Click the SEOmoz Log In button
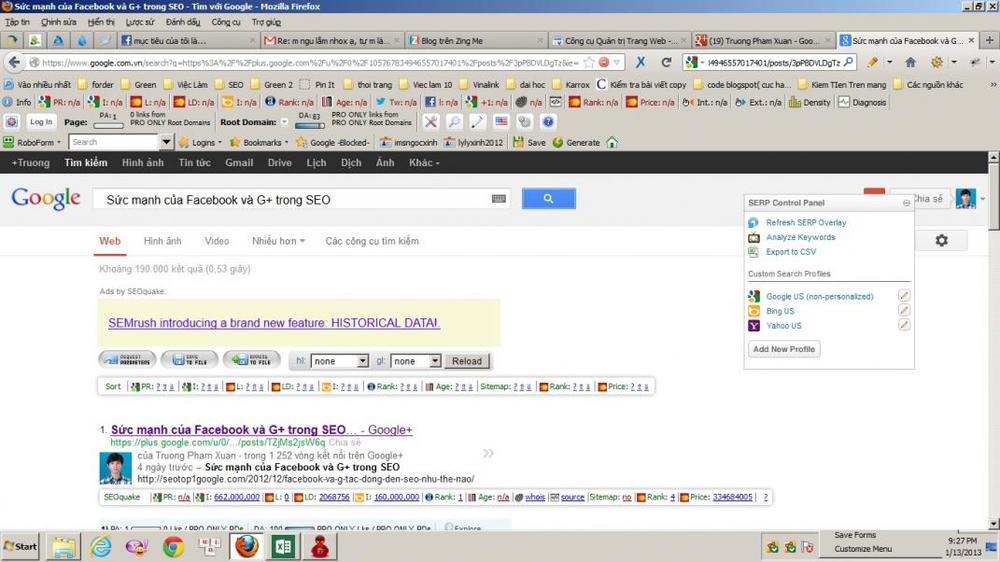This screenshot has height=562, width=1000. click(41, 122)
